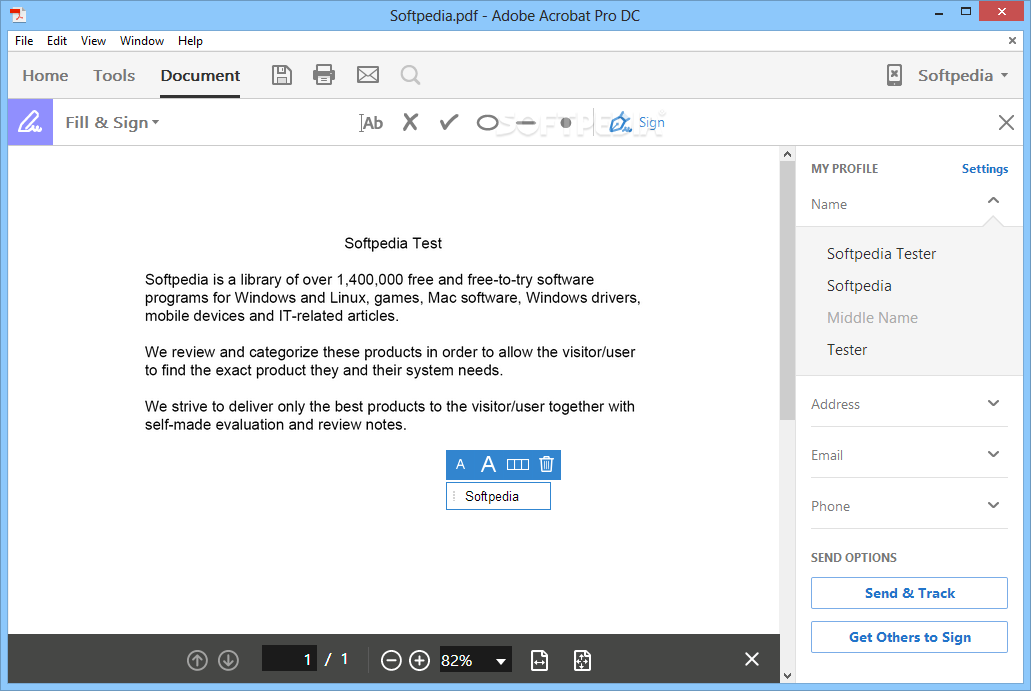
Task: Click the scroll up arrow of document
Action: [787, 154]
